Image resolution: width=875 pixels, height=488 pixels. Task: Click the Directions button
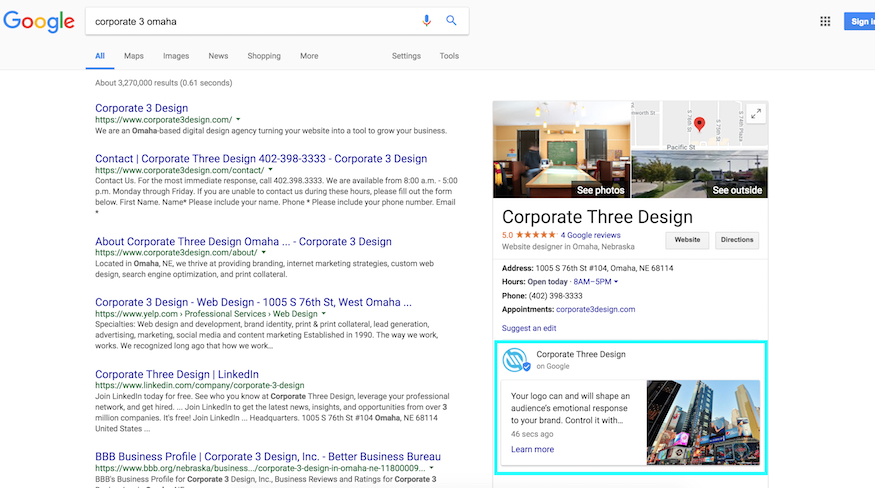[x=737, y=240]
